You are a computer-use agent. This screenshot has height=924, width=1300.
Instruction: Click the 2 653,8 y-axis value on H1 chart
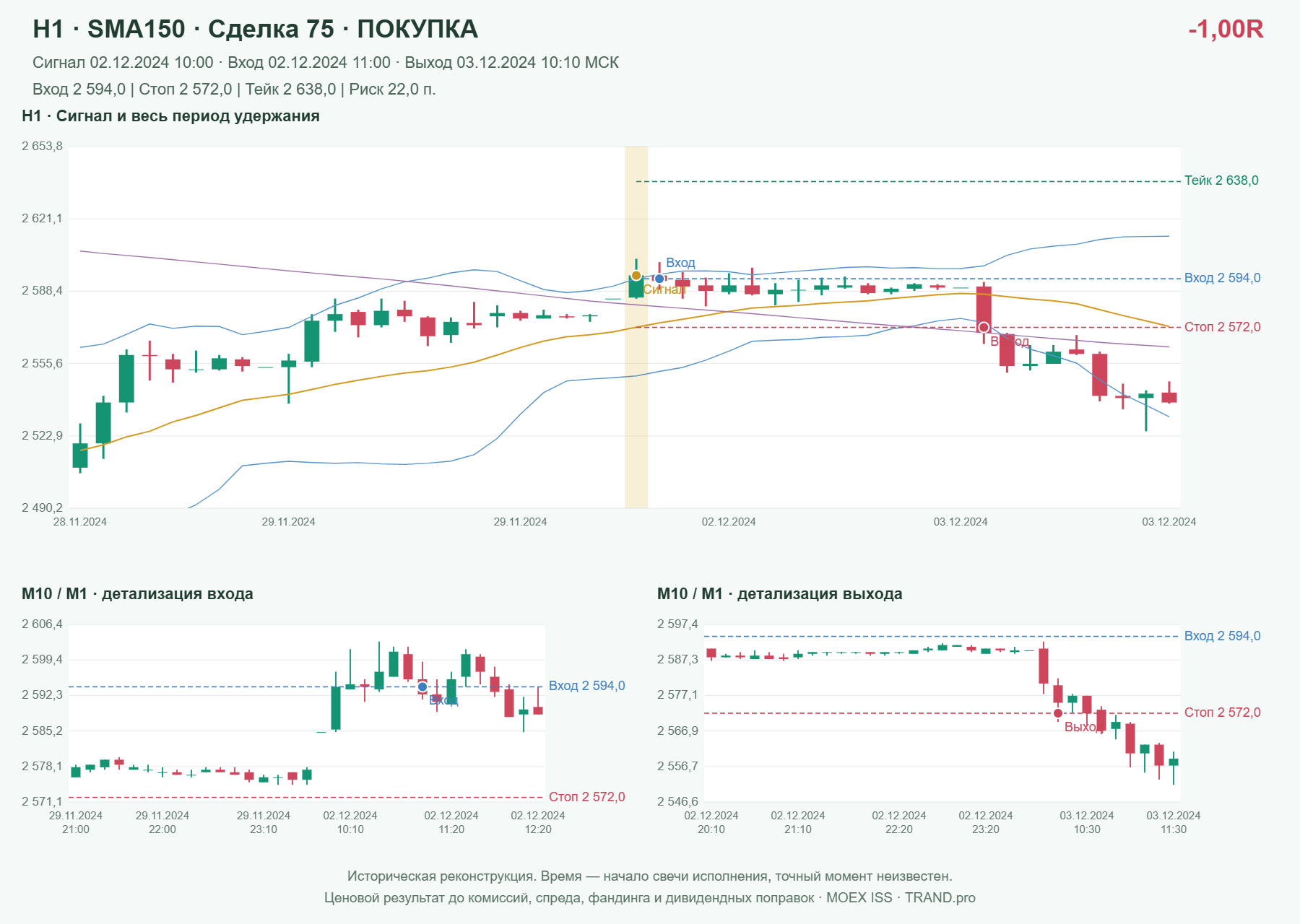[x=42, y=147]
